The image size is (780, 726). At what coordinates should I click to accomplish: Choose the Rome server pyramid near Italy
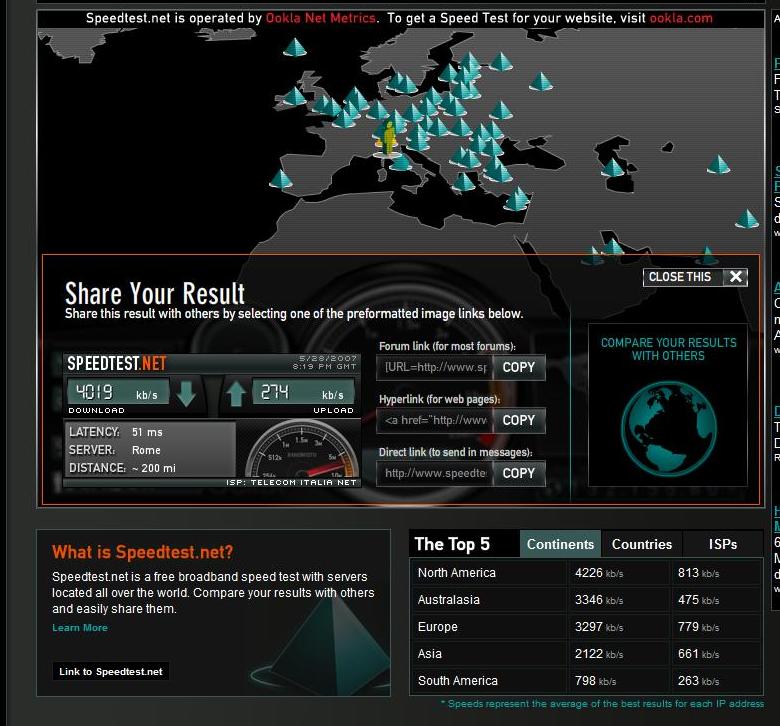click(x=401, y=163)
